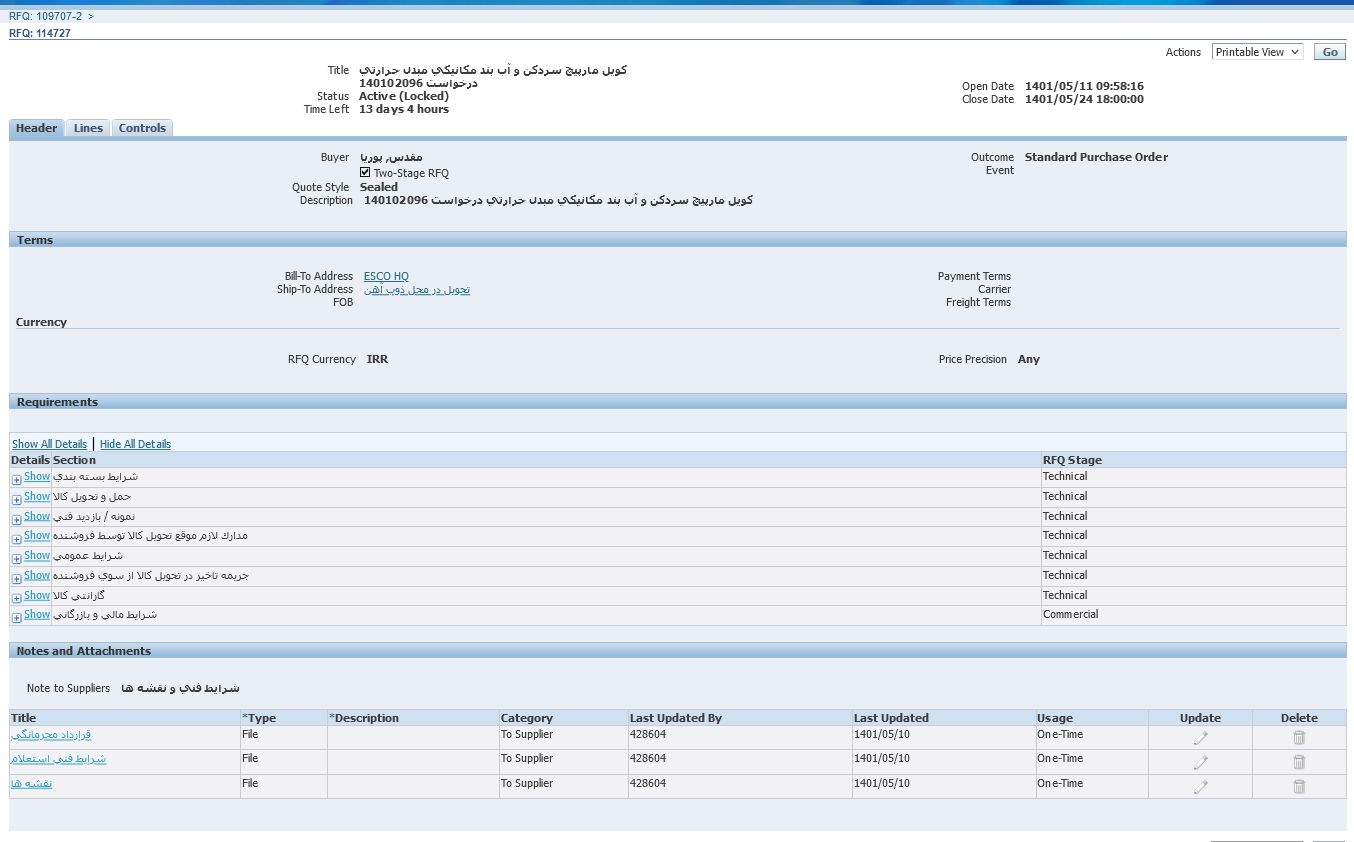This screenshot has height=842, width=1354.
Task: Click the Sealed quote style value
Action: click(379, 187)
